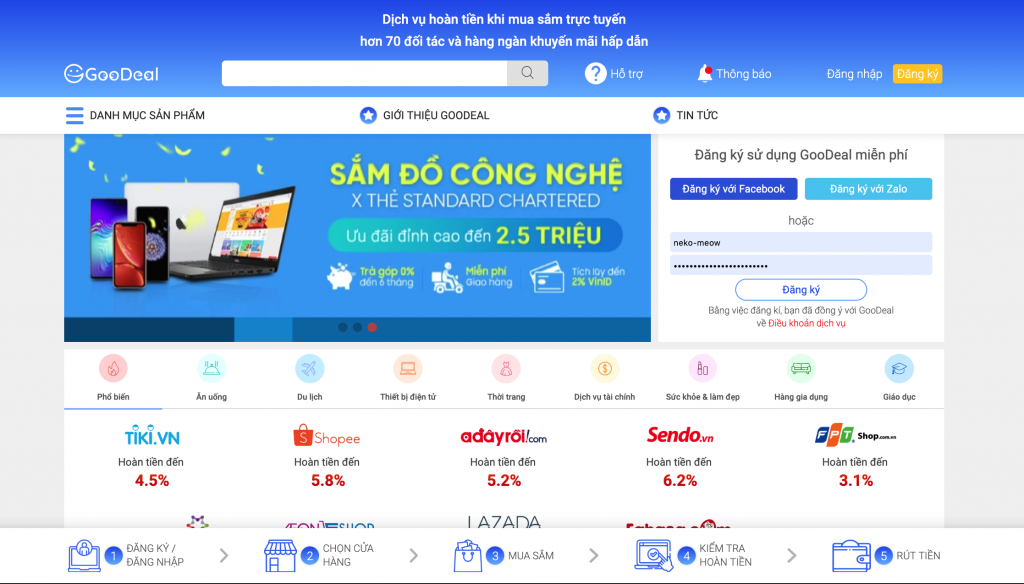Open the Danh mục sản phẩm hamburger menu
Image resolution: width=1024 pixels, height=584 pixels.
point(74,116)
